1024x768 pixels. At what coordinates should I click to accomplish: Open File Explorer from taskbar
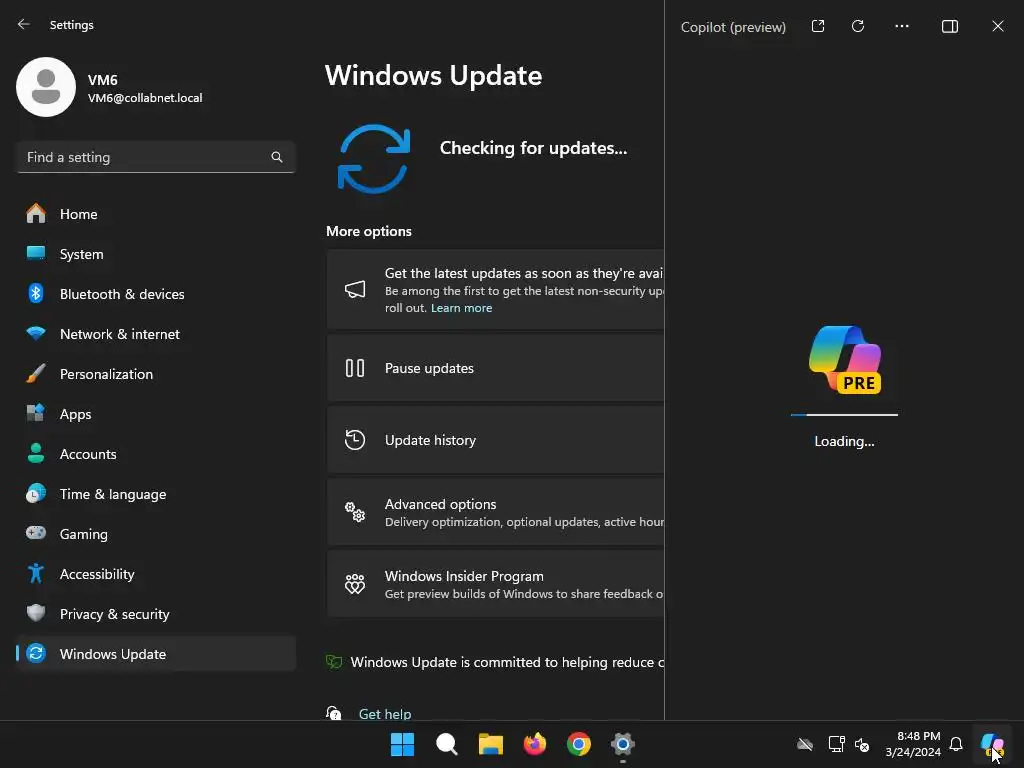(x=490, y=744)
